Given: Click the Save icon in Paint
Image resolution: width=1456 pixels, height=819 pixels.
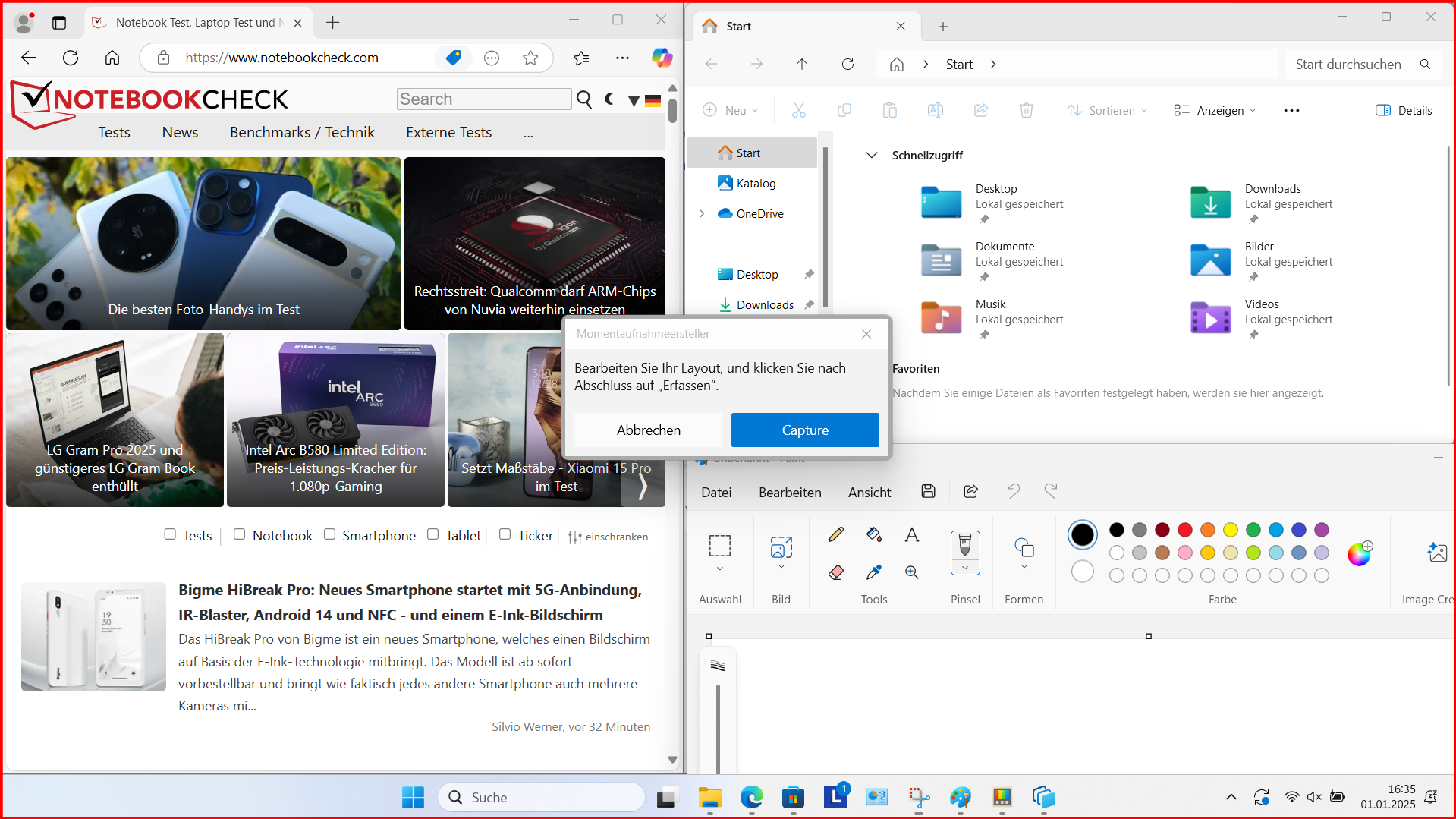Looking at the screenshot, I should [928, 491].
